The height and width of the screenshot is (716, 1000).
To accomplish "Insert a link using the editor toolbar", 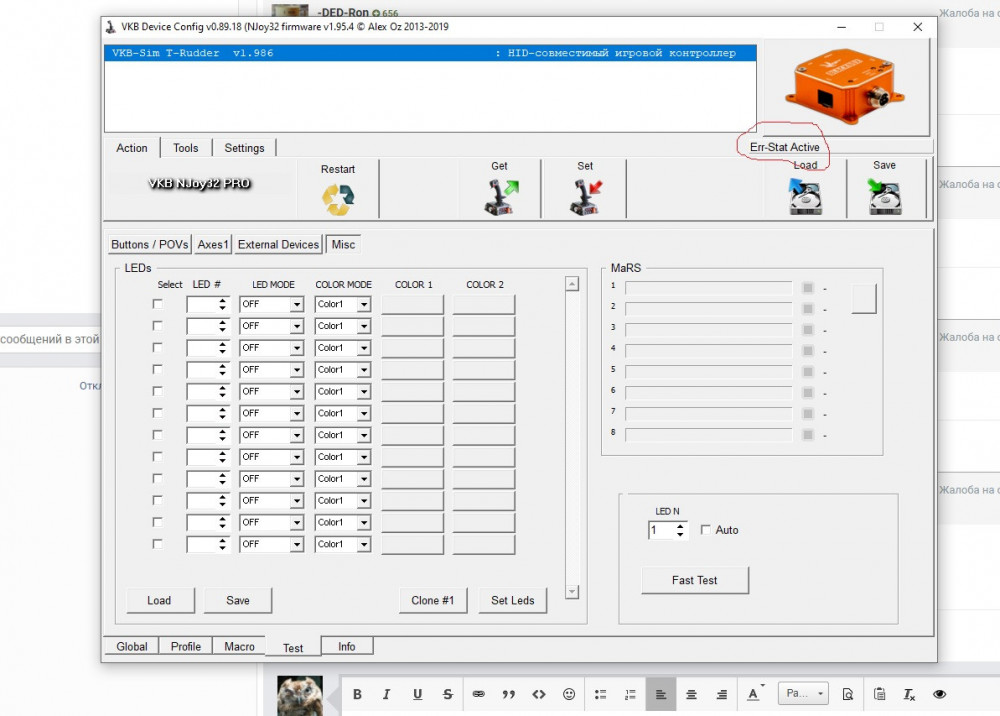I will [478, 694].
